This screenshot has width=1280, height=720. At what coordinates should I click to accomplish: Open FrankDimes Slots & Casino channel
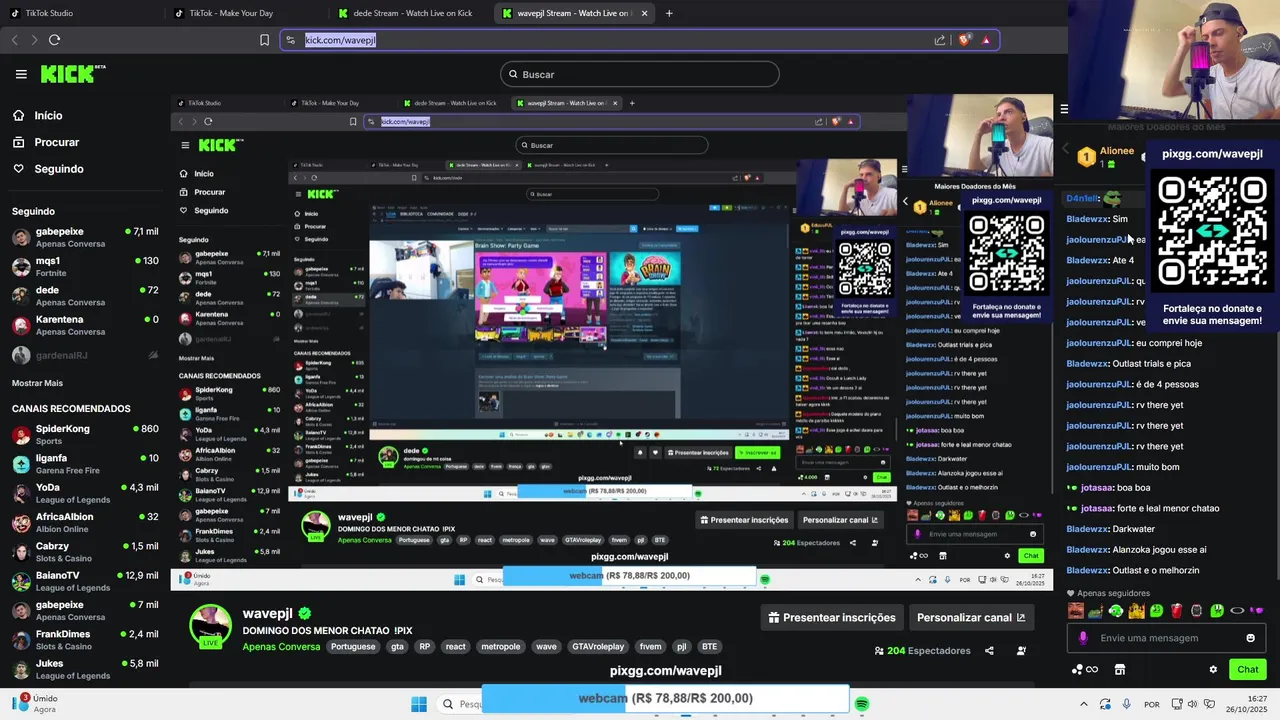coord(85,640)
